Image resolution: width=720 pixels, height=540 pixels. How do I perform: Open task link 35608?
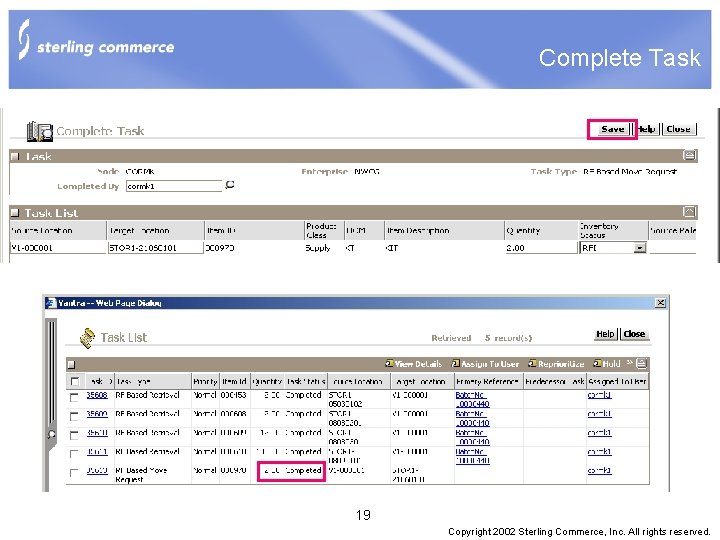pyautogui.click(x=97, y=395)
